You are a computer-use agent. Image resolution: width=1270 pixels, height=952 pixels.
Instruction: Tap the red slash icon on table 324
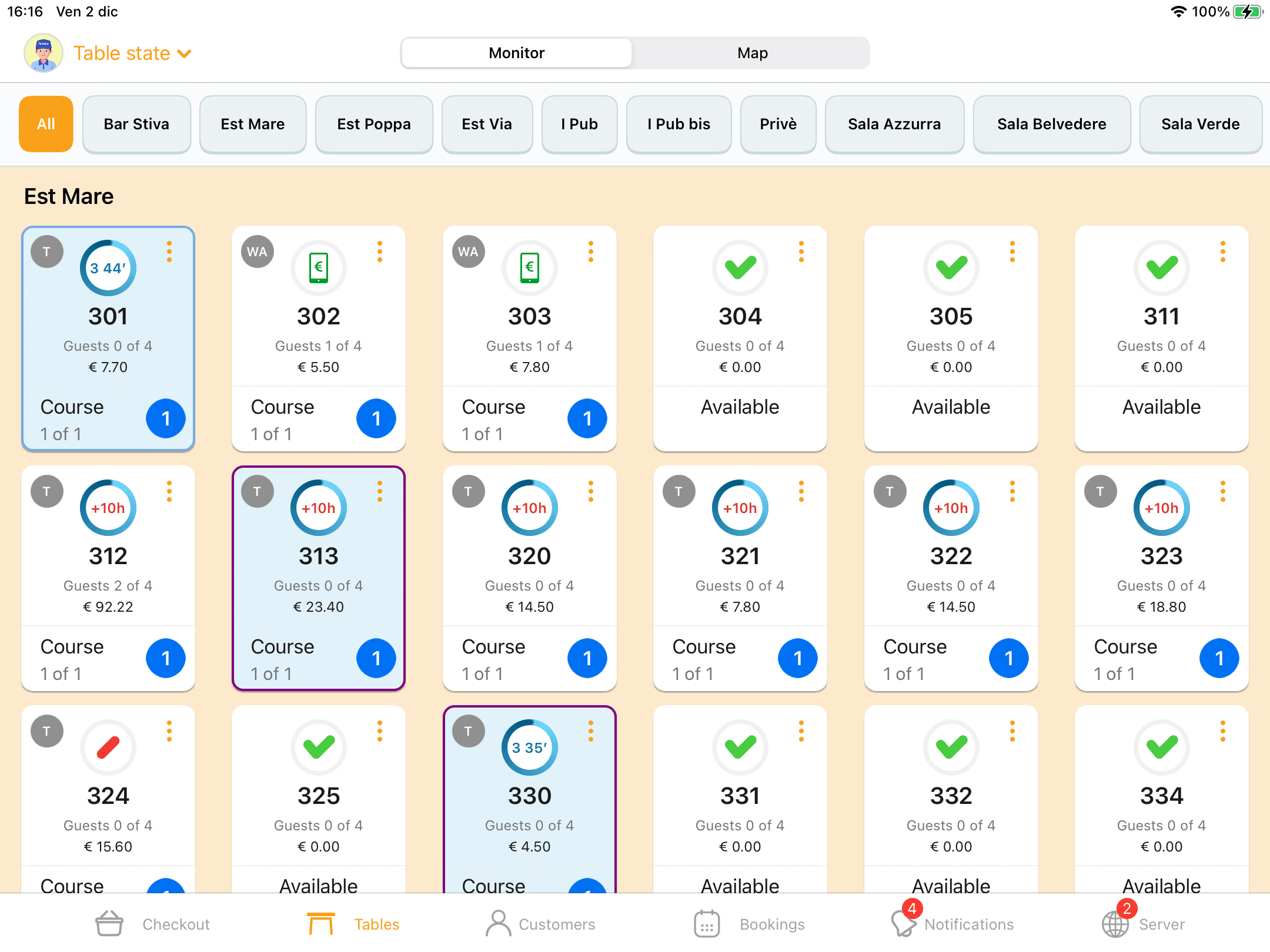[x=108, y=747]
